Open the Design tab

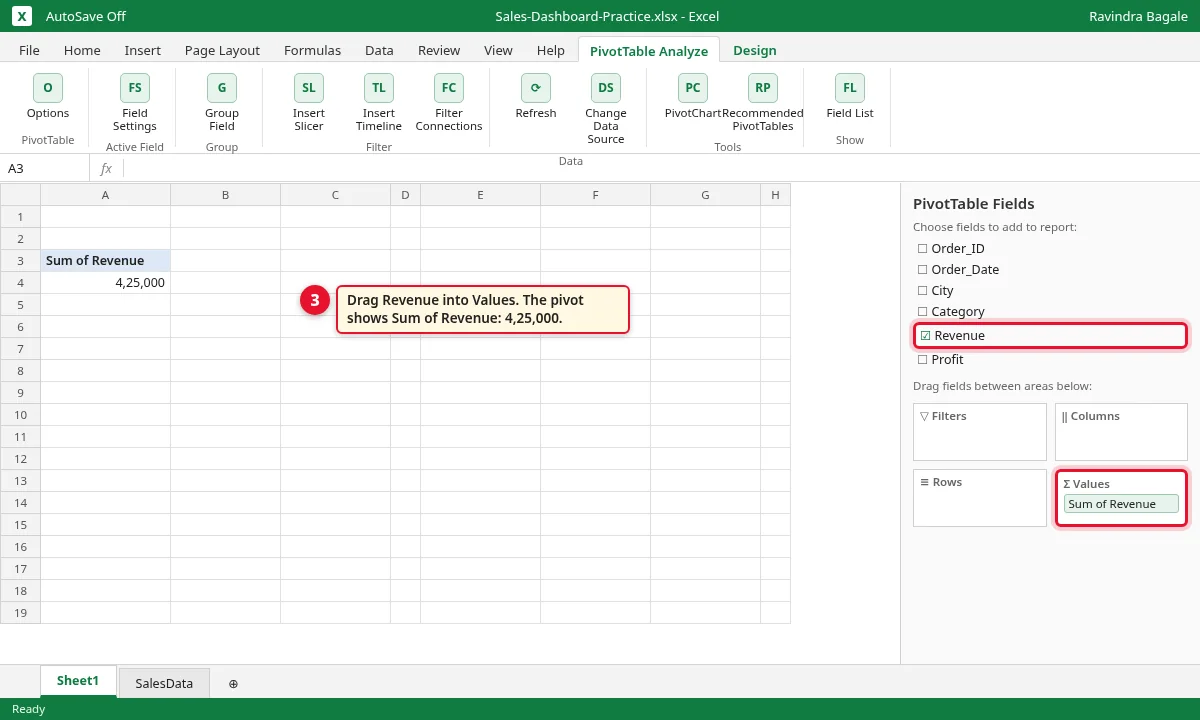pos(754,50)
